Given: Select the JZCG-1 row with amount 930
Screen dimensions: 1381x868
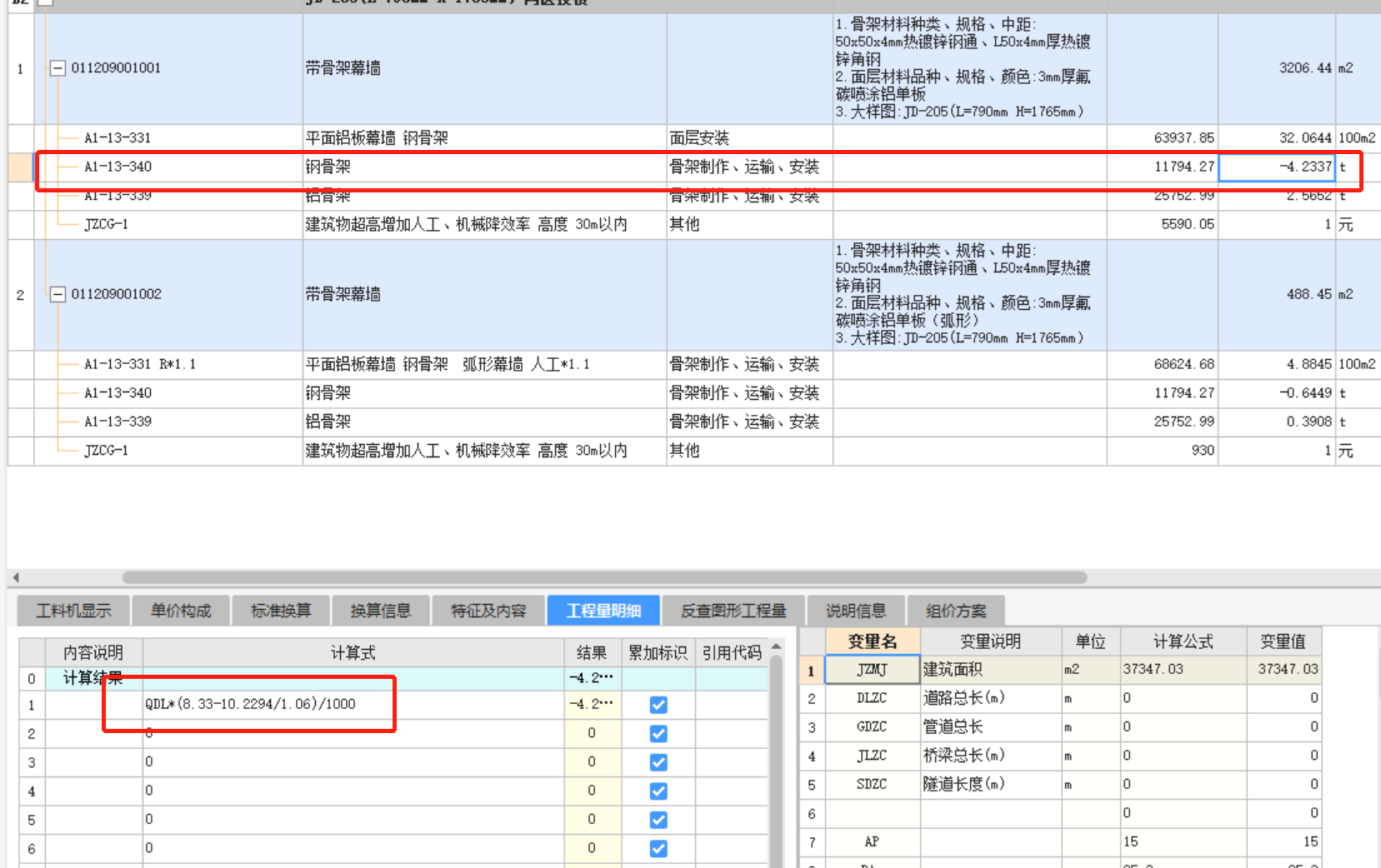Looking at the screenshot, I should click(693, 451).
